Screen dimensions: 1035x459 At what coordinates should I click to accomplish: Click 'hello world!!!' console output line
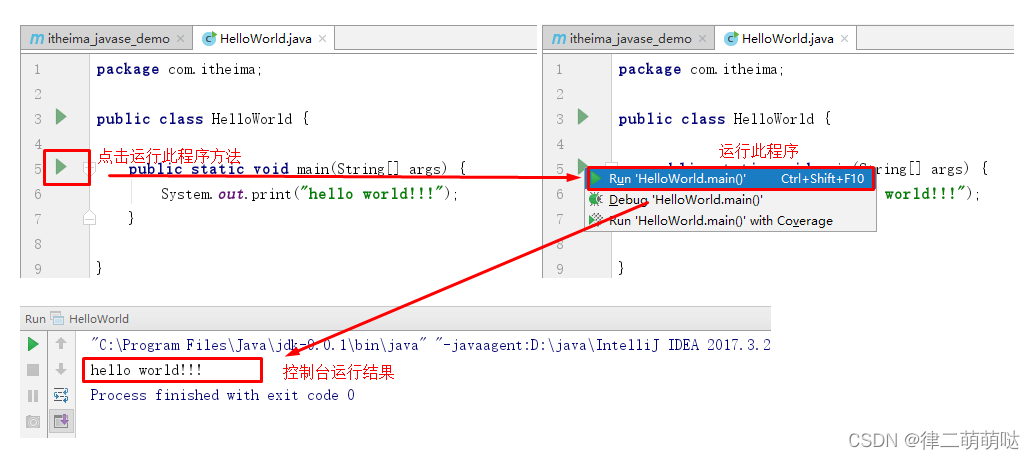pos(146,370)
